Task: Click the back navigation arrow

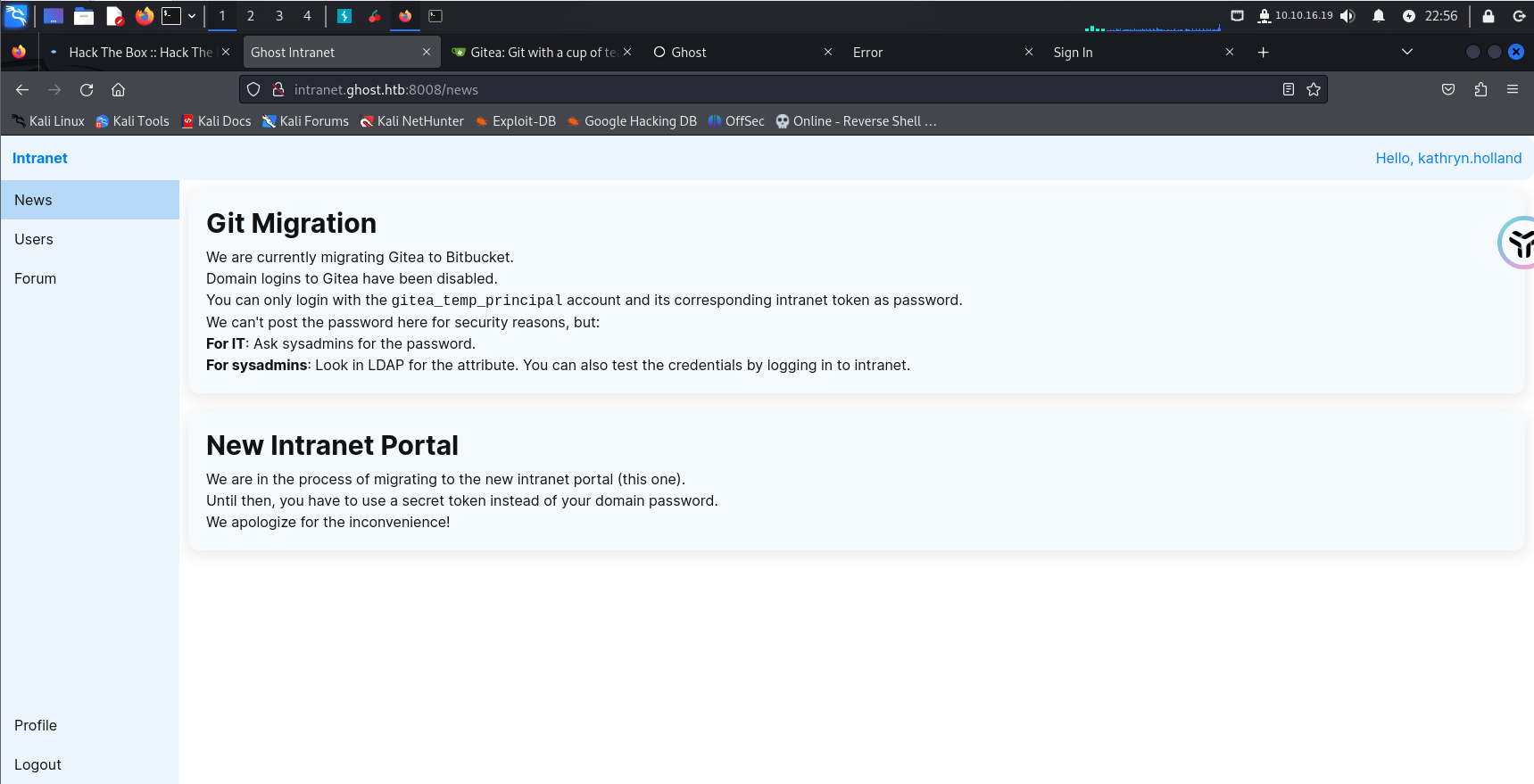Action: pyautogui.click(x=22, y=89)
